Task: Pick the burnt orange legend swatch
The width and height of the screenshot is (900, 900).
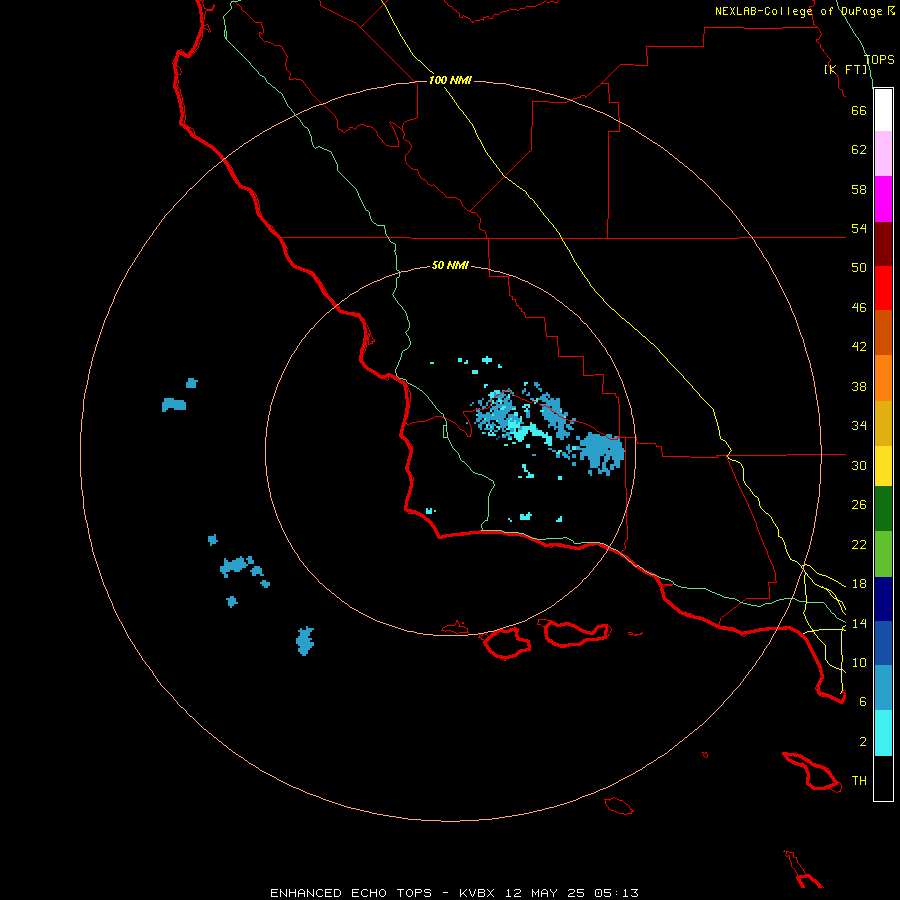Action: (883, 333)
